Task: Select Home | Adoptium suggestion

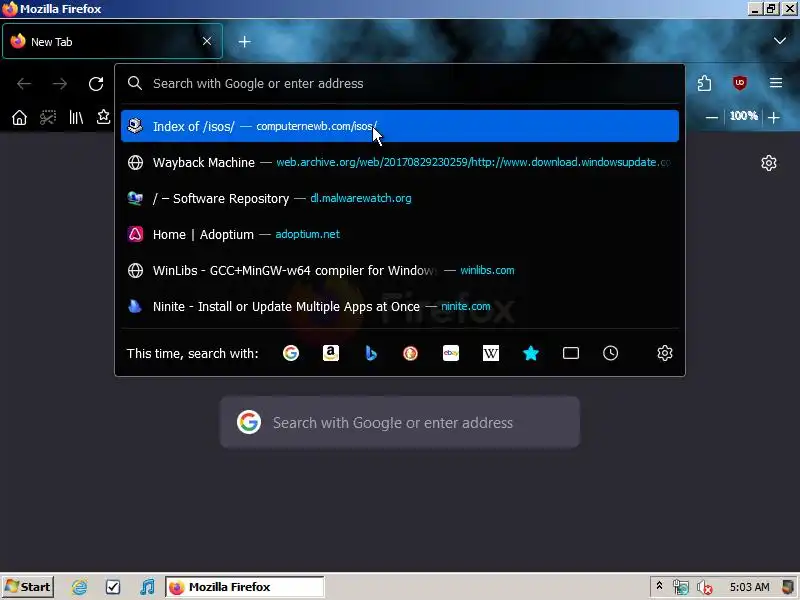Action: click(x=399, y=235)
